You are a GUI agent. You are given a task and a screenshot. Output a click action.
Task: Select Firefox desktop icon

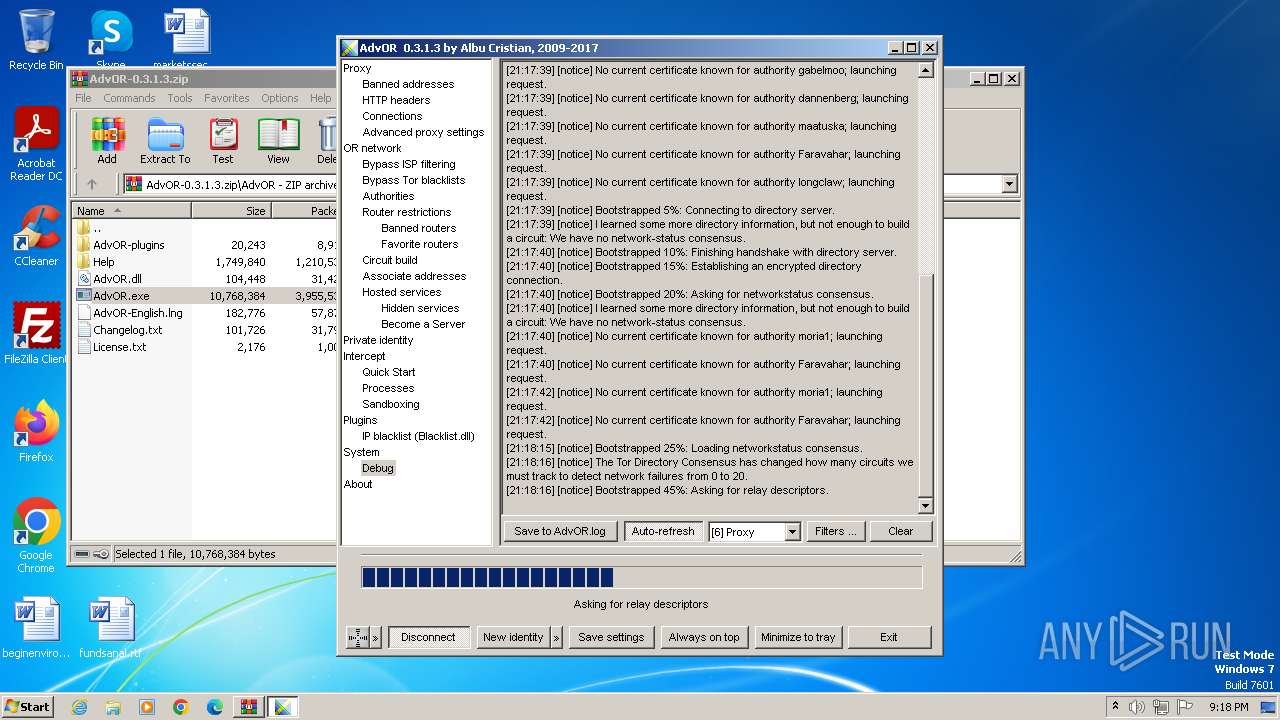[x=36, y=432]
